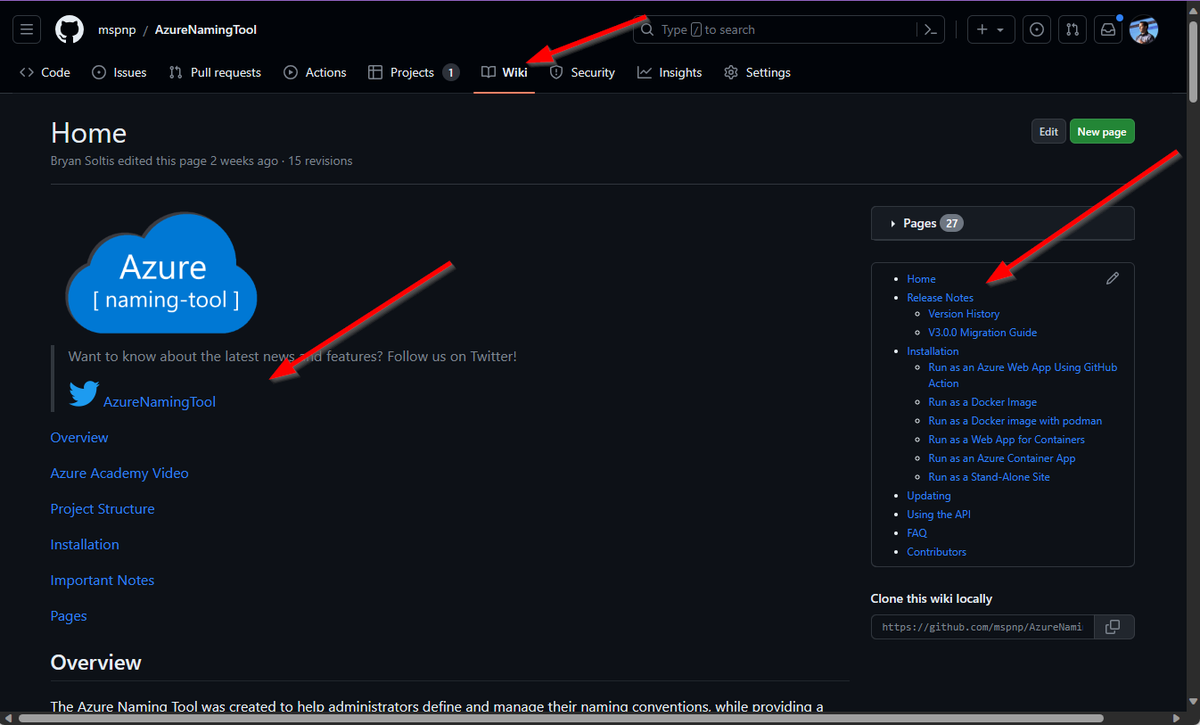Open the 15 revisions history link
Image resolution: width=1200 pixels, height=725 pixels.
321,161
